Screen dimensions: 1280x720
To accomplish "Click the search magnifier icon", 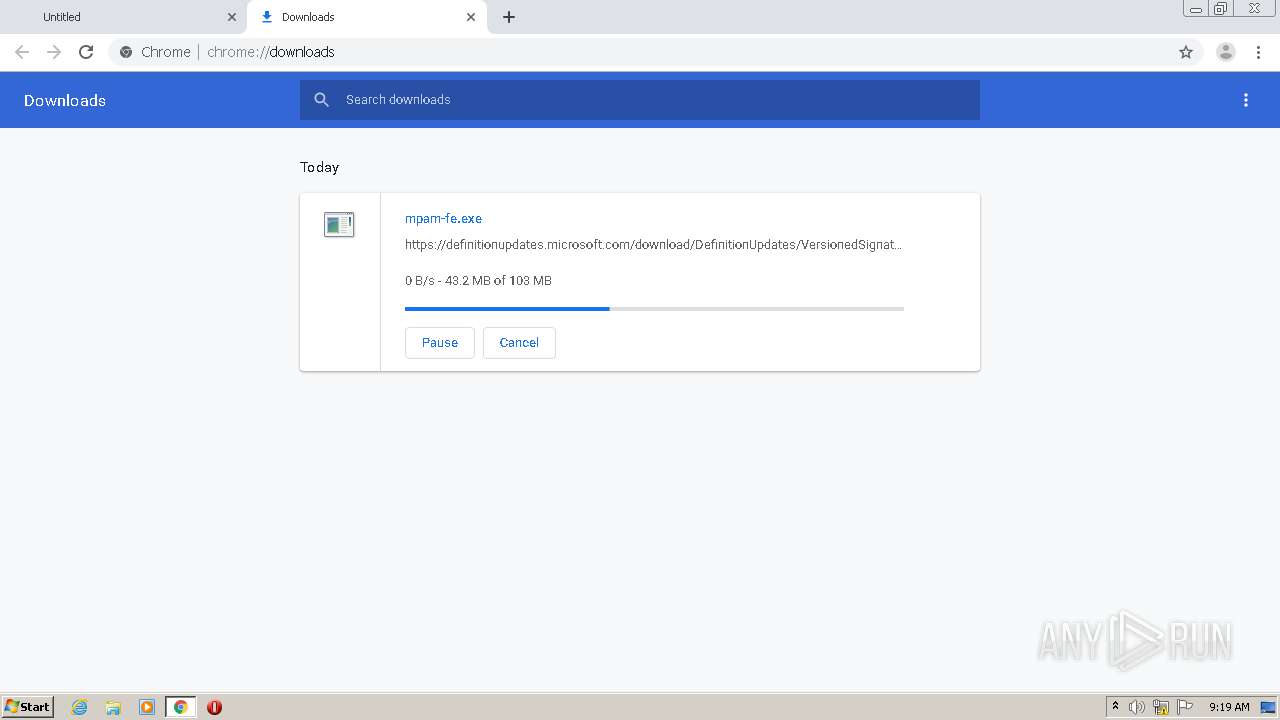I will tap(321, 100).
